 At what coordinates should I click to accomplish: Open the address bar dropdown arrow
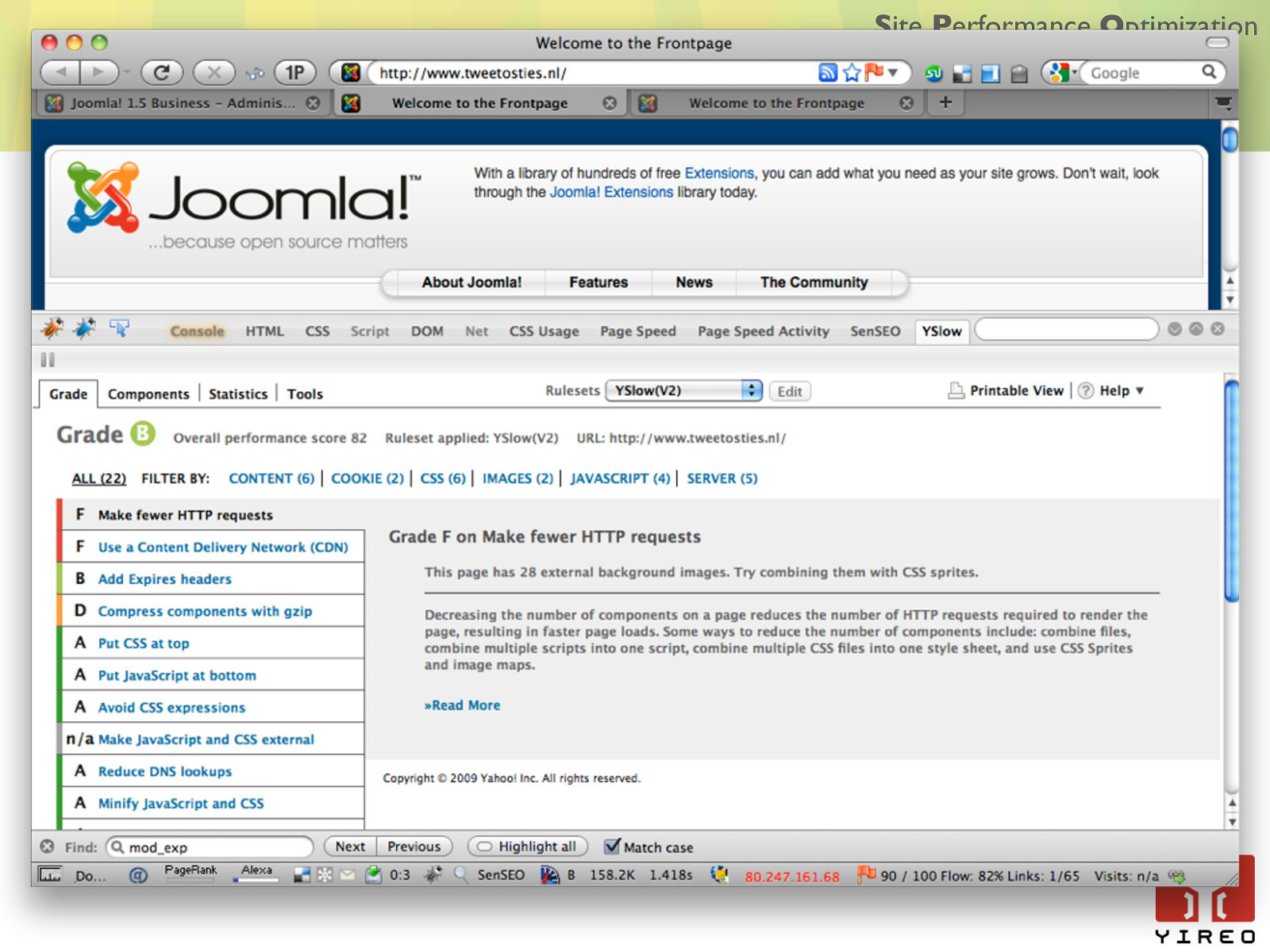tap(893, 73)
